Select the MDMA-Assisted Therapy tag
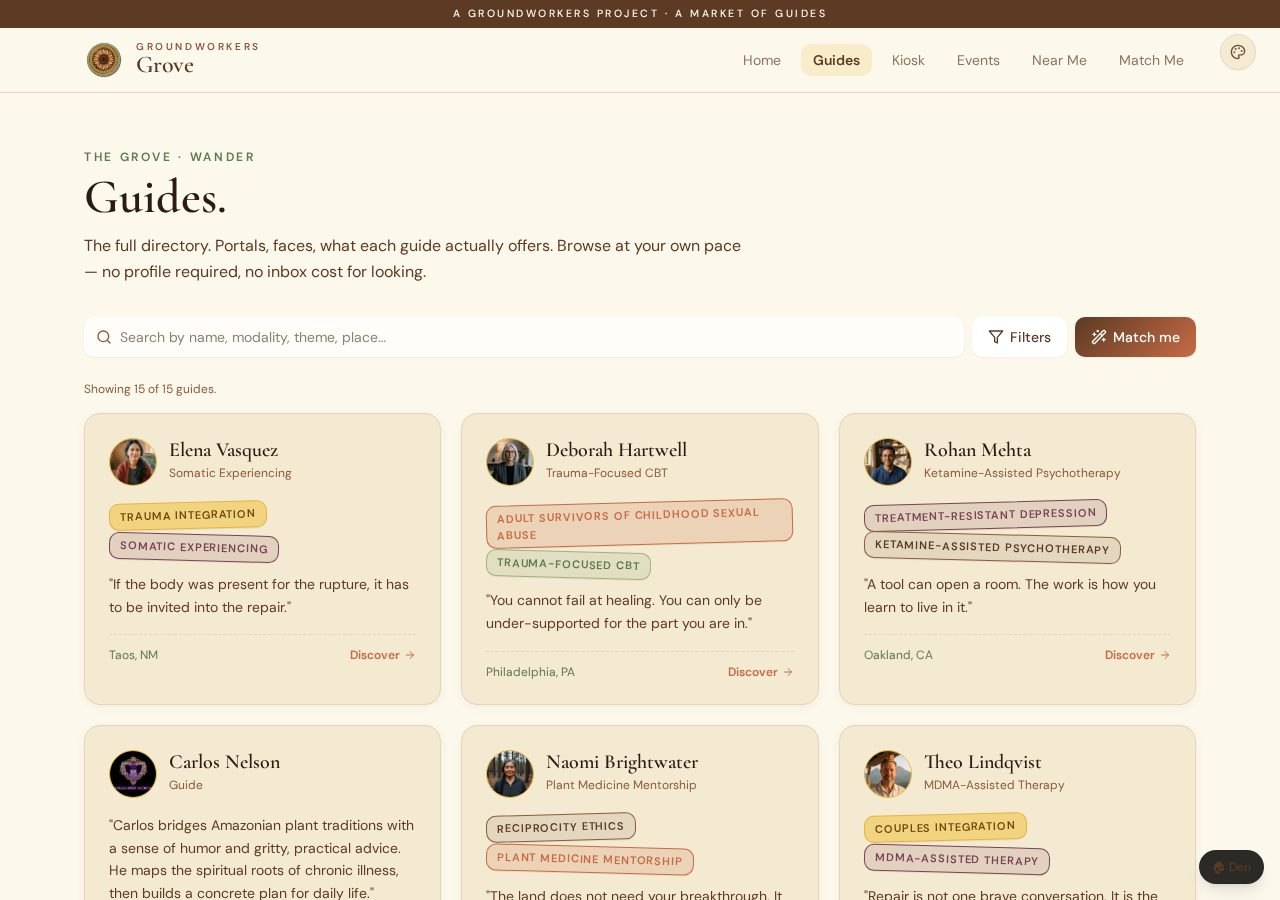1280x900 pixels. tap(957, 859)
